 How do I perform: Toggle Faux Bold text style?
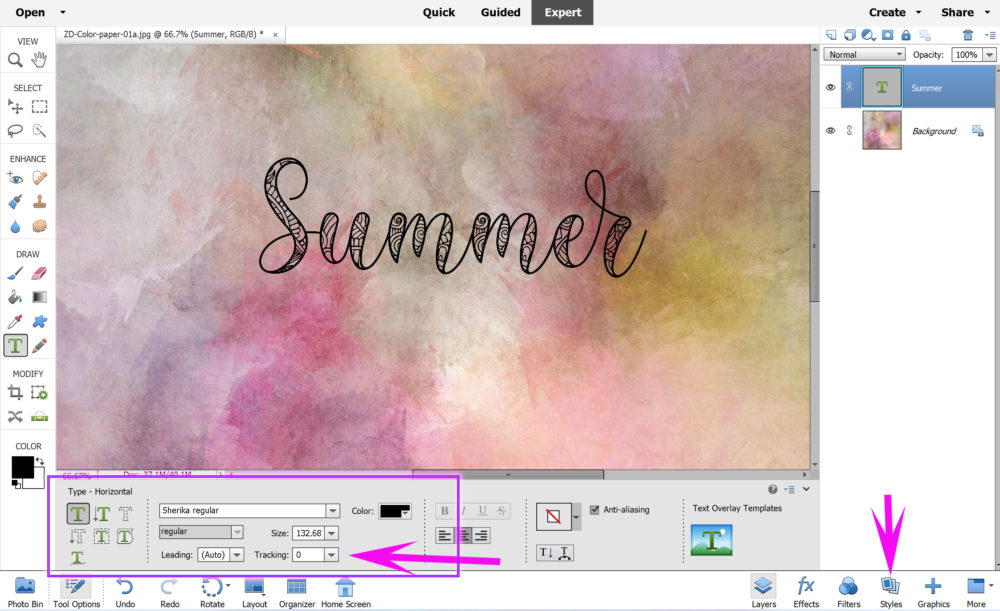(x=445, y=511)
